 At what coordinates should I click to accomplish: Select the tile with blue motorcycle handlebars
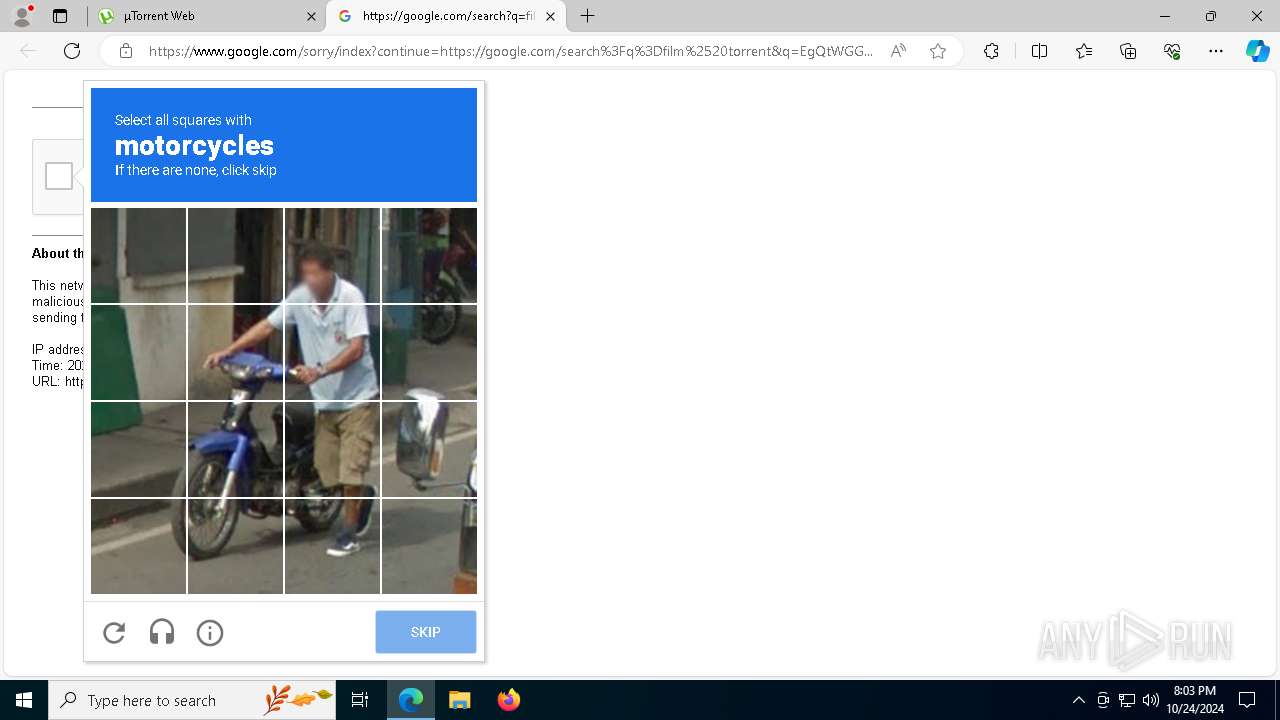235,352
